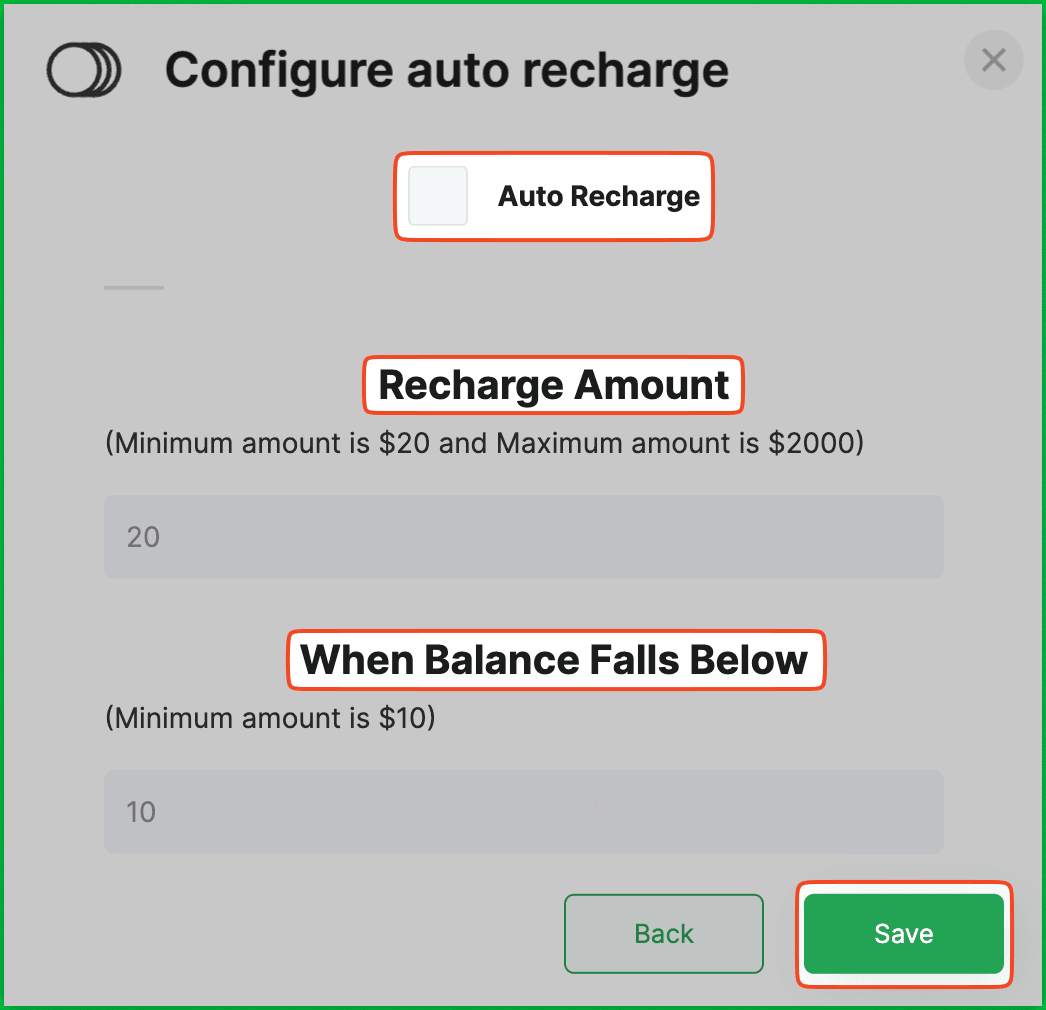Select the Recharge Amount input field
This screenshot has width=1046, height=1010.
point(523,536)
